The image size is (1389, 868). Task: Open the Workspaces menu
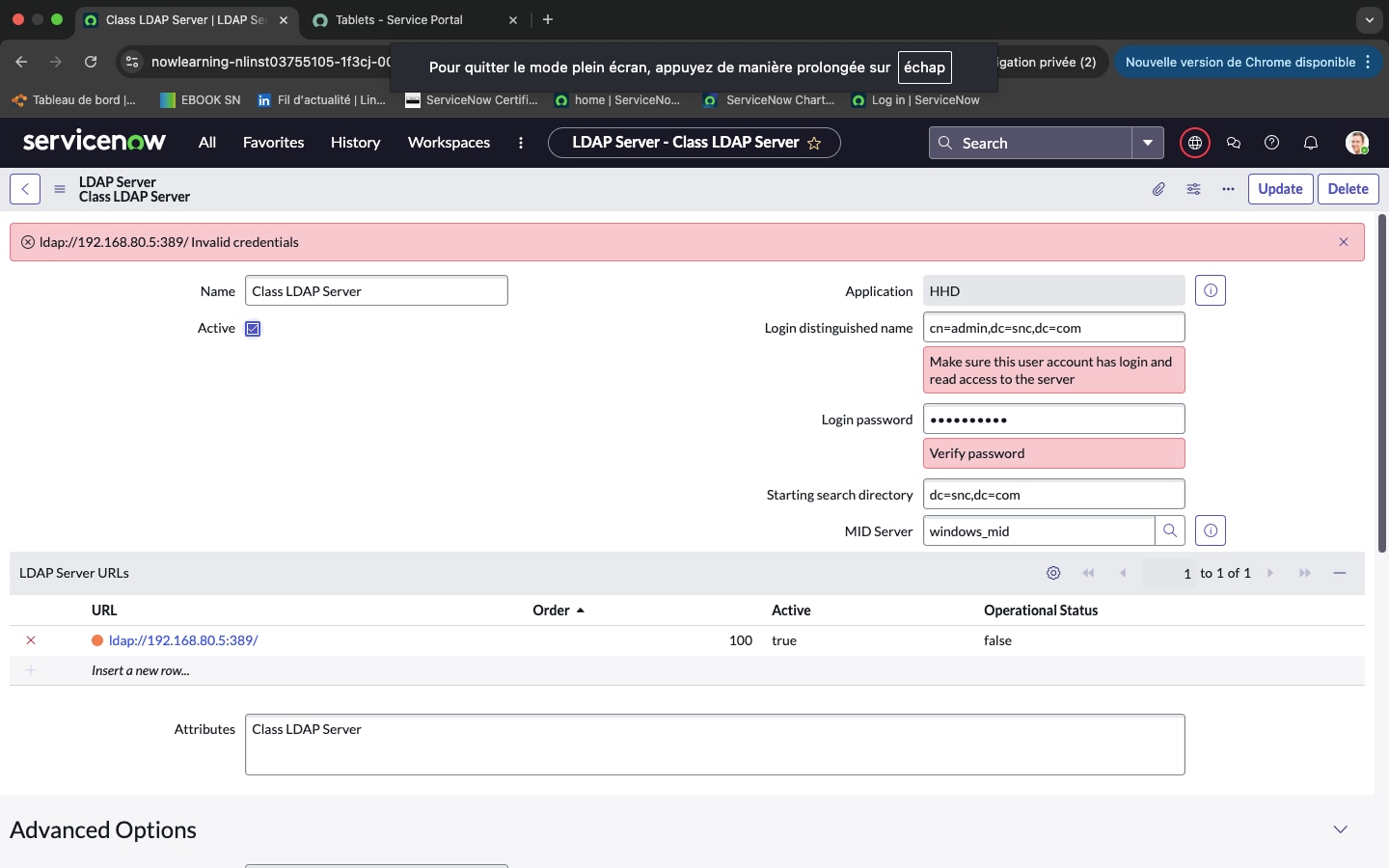449,143
